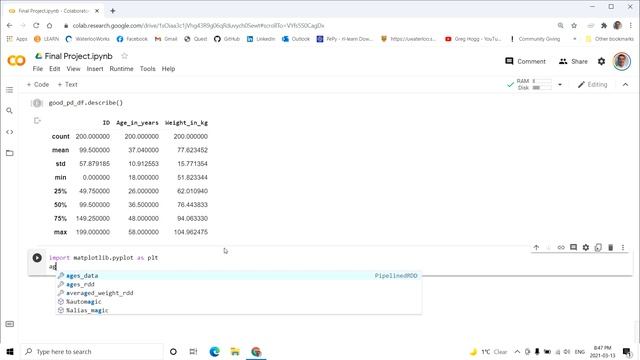
Task: Open the Windows Start menu
Action: tap(10, 351)
